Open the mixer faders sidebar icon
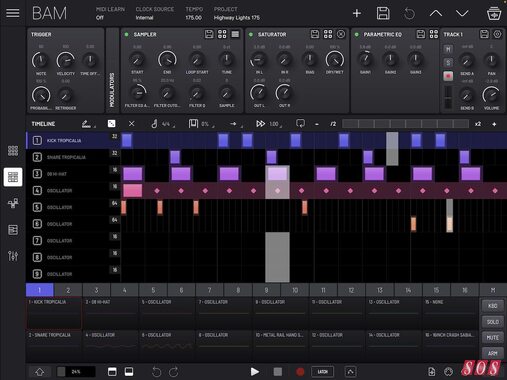This screenshot has height=380, width=507. pos(13,256)
